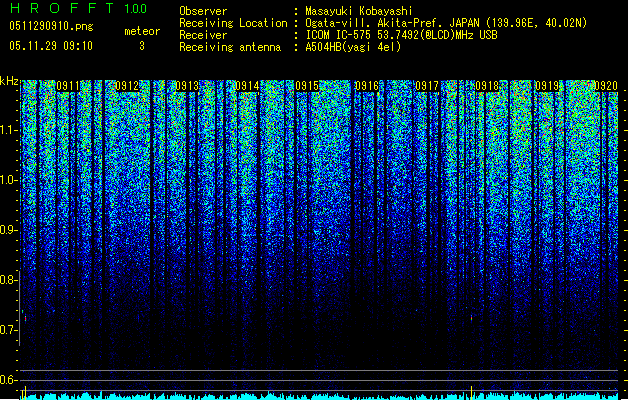Click the A504HB(yagi 4el) antenna text

coord(353,47)
